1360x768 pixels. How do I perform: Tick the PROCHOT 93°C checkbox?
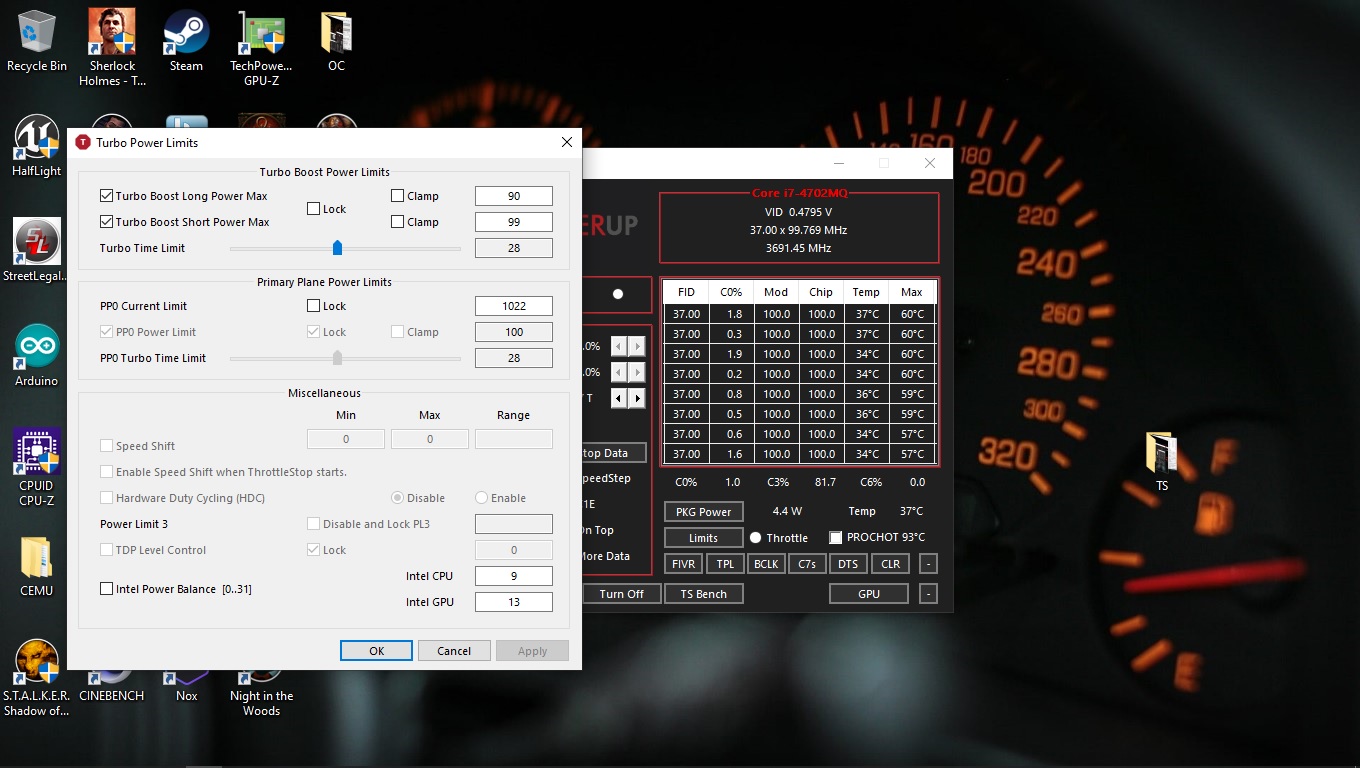[836, 538]
